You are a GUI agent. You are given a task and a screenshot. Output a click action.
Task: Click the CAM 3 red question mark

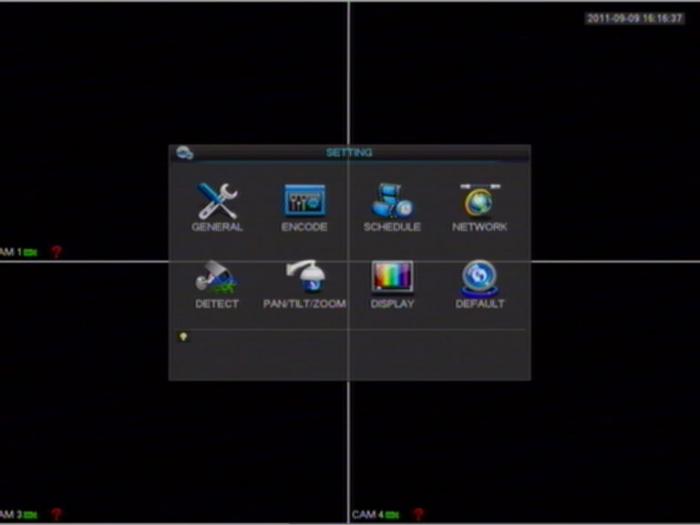coord(56,515)
